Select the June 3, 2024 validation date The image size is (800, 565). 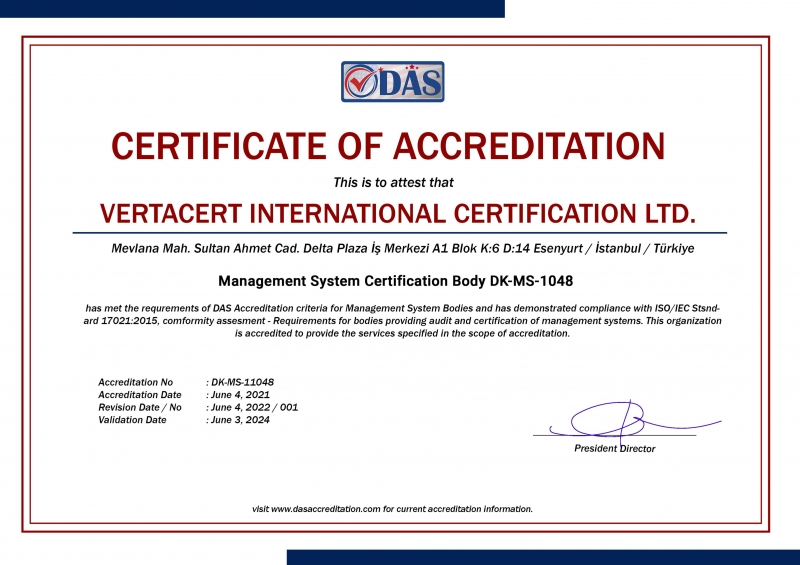pyautogui.click(x=240, y=420)
